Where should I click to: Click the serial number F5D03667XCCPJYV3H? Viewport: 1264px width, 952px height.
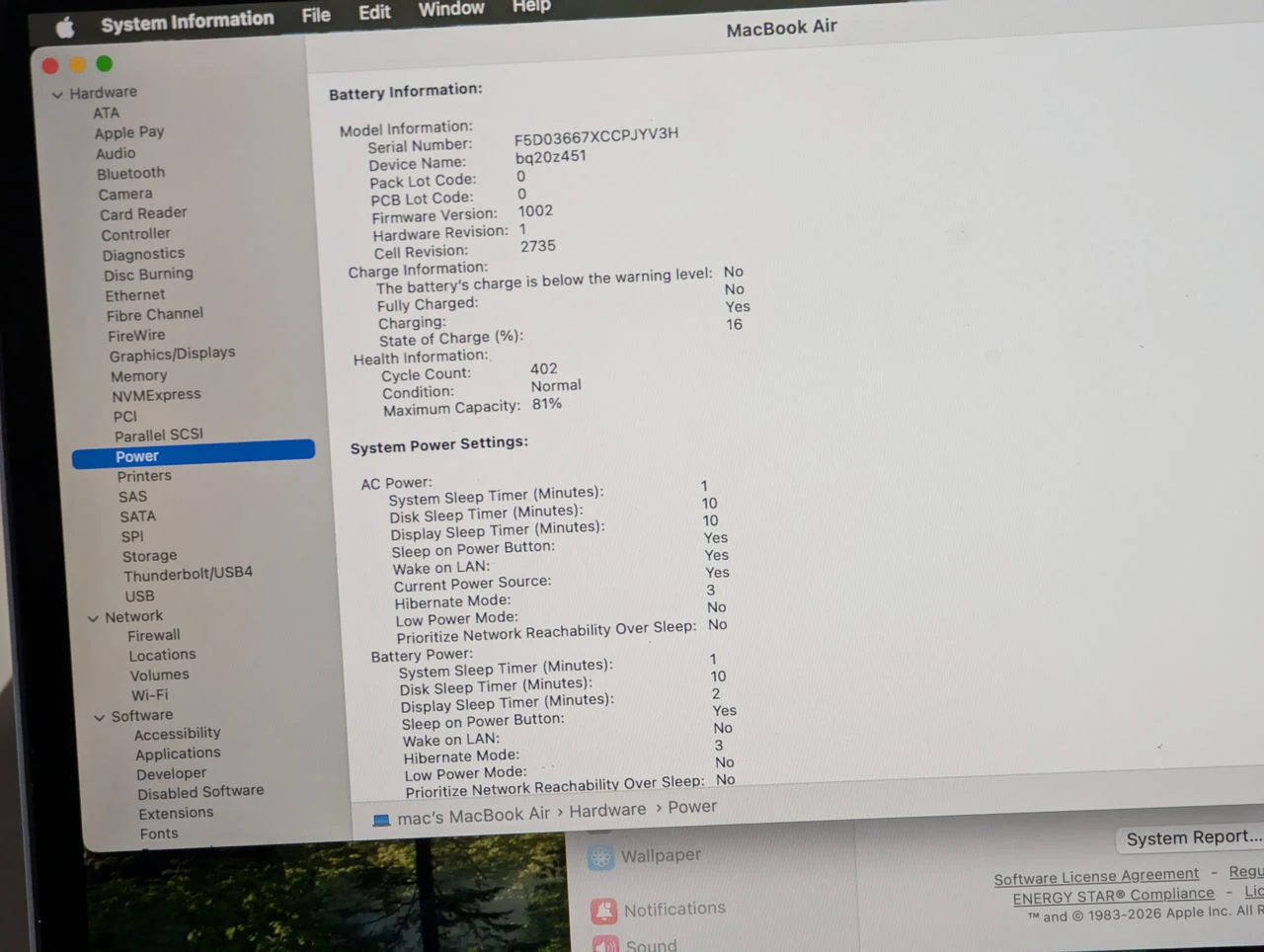click(596, 136)
